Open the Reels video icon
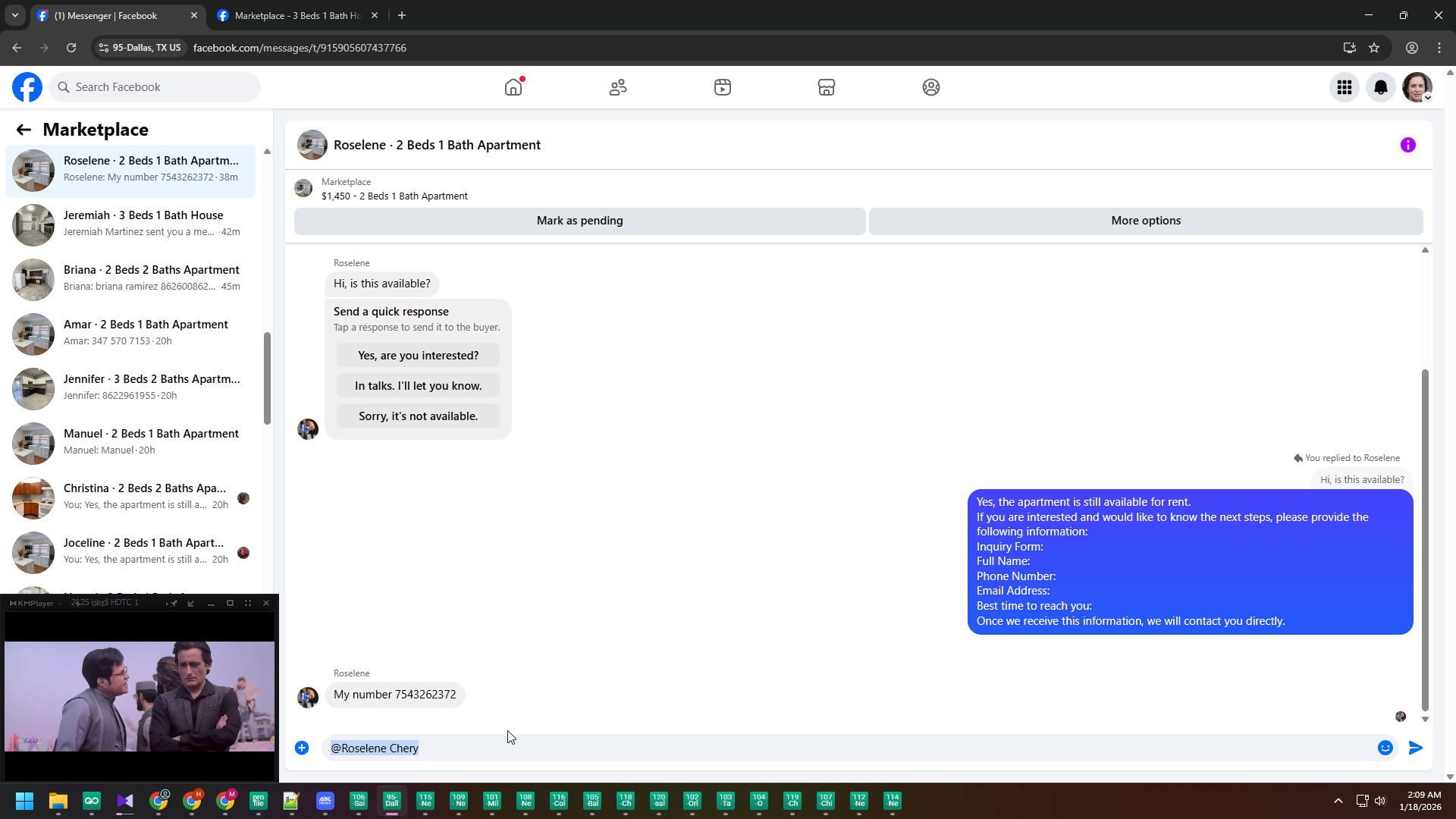Image resolution: width=1456 pixels, height=819 pixels. 722,87
